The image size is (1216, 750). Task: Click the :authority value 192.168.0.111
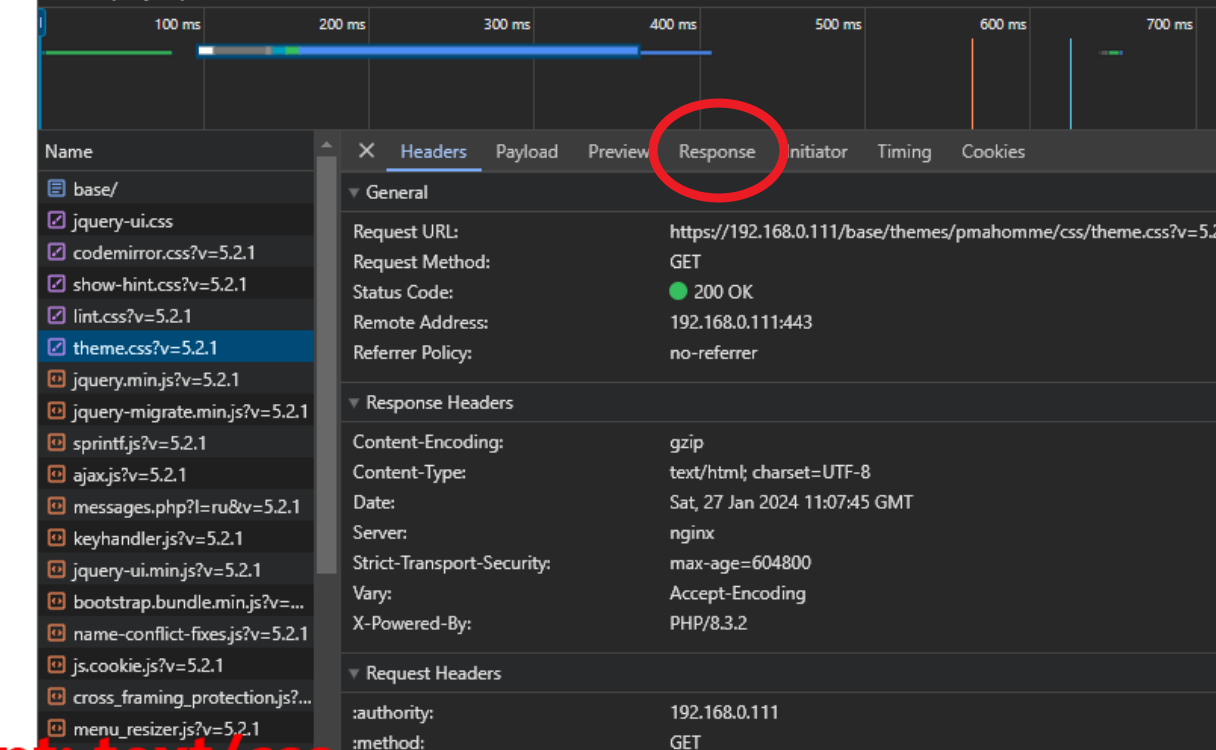[x=724, y=713]
